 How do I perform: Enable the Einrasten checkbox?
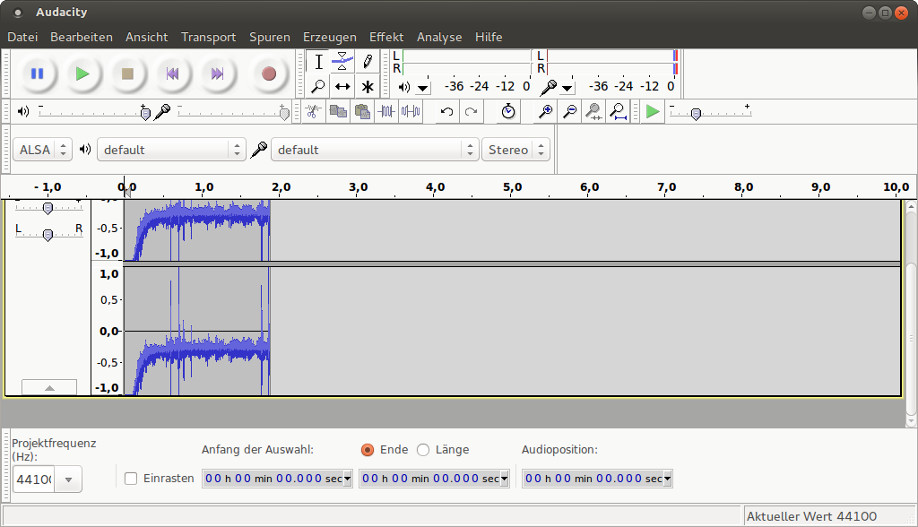point(131,478)
